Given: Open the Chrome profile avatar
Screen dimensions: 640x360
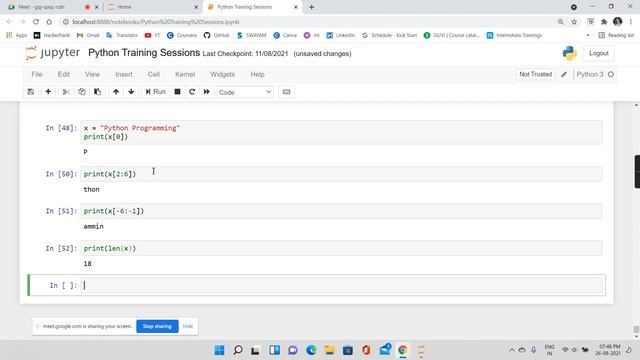Looking at the screenshot, I should (x=617, y=22).
